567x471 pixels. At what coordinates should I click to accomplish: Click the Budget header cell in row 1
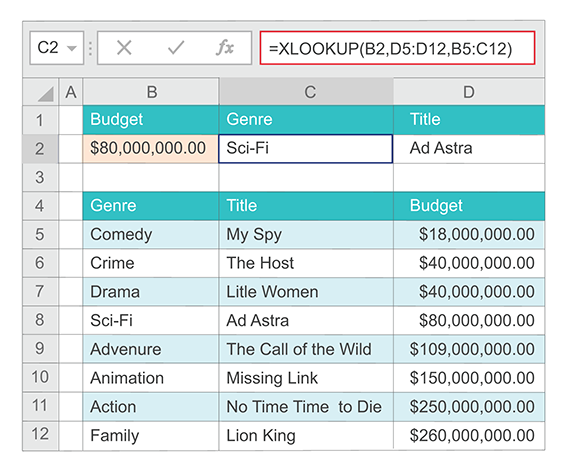tap(151, 120)
